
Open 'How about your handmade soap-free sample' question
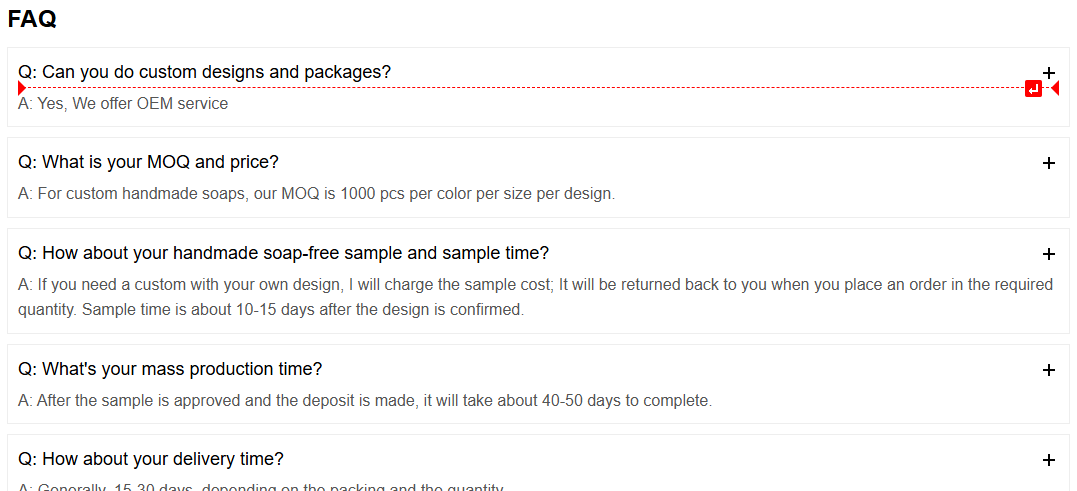click(284, 253)
